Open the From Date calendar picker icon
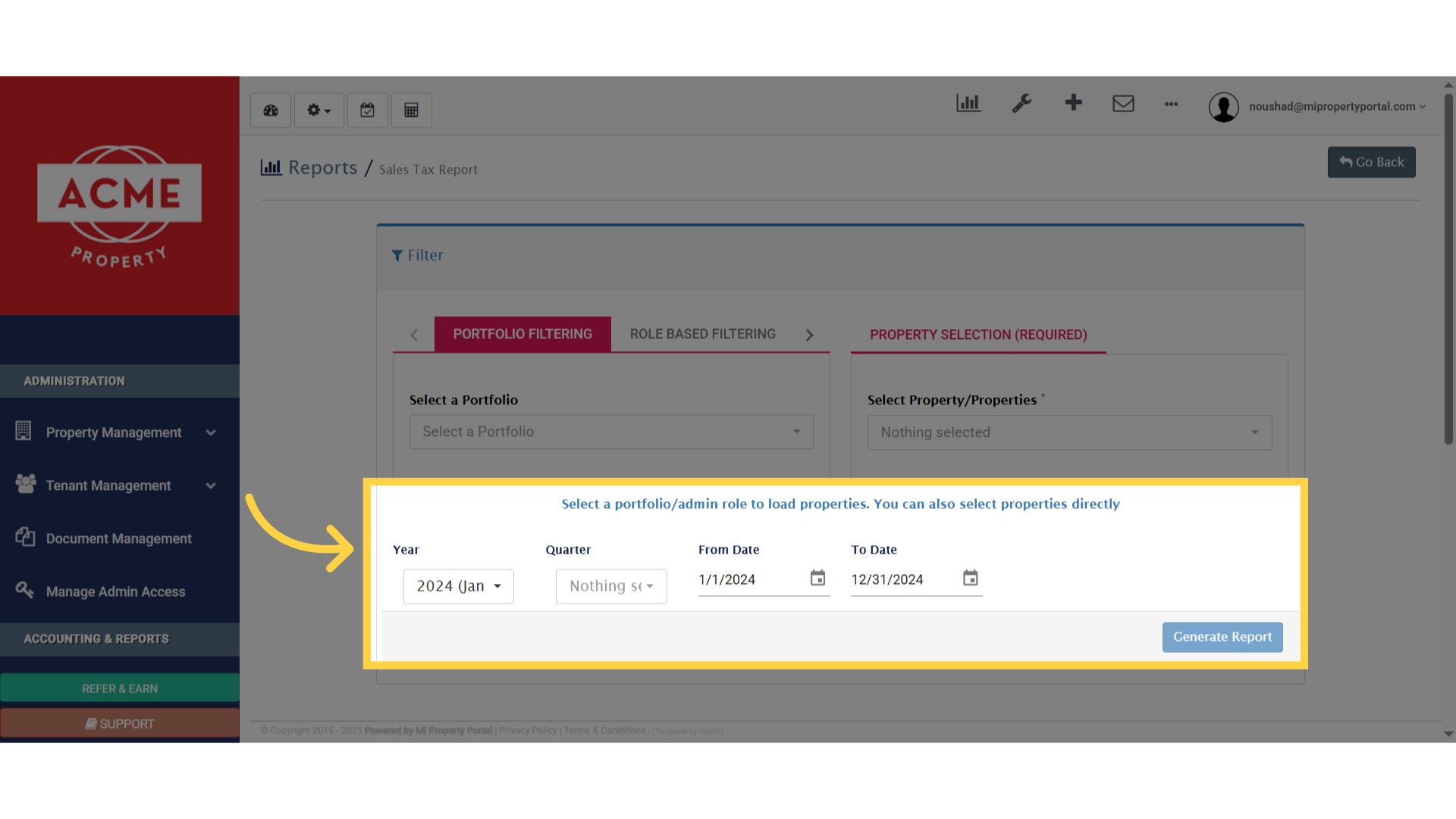 (x=817, y=578)
